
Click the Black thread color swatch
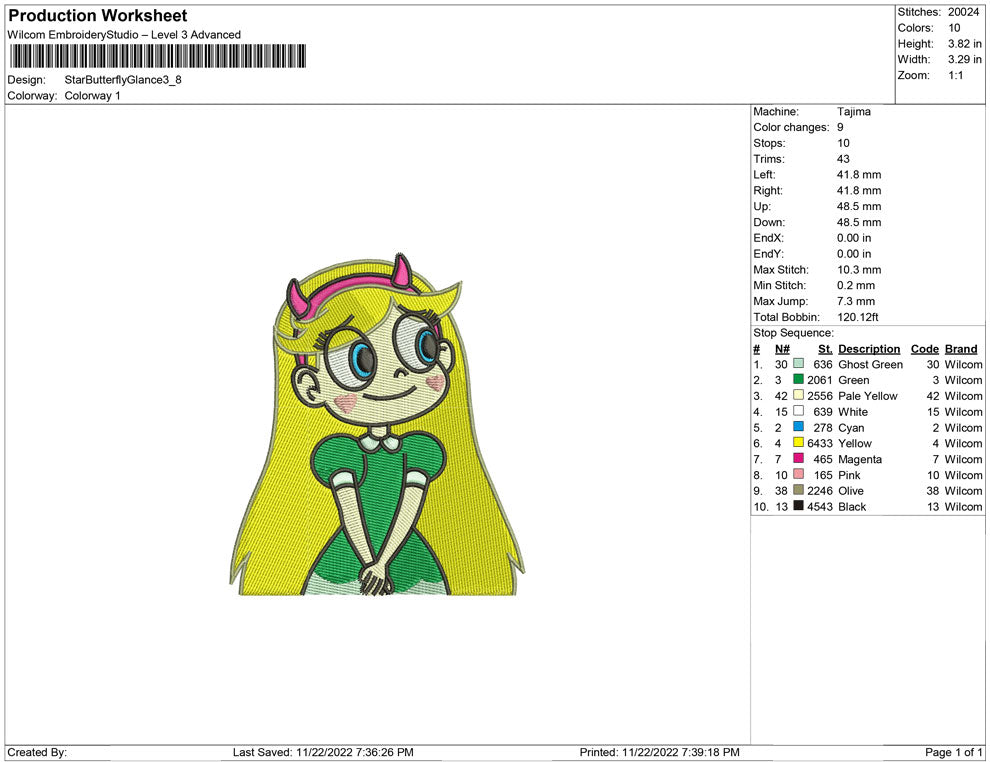click(x=799, y=506)
